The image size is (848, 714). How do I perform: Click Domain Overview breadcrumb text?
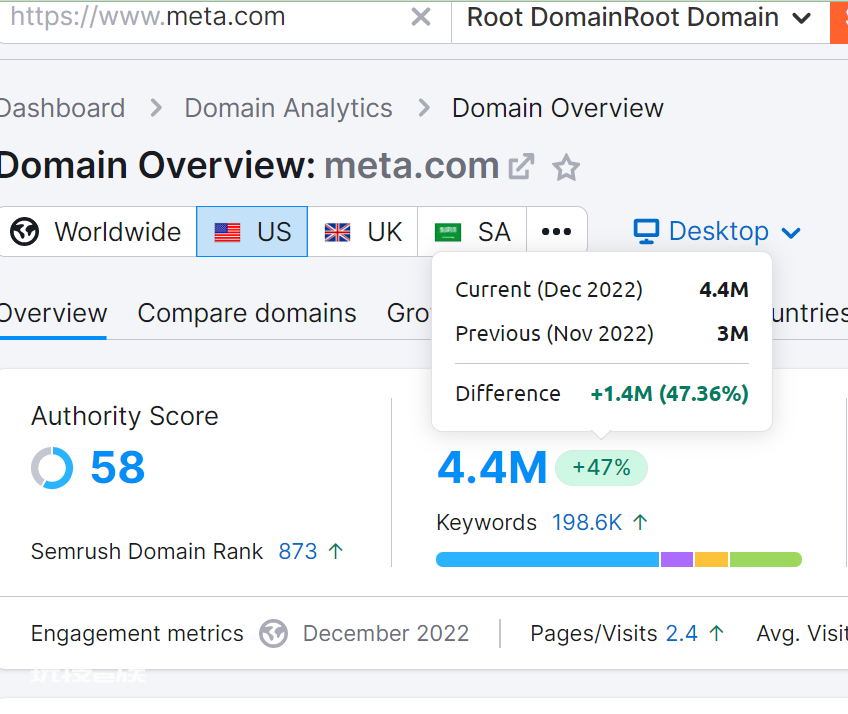558,108
